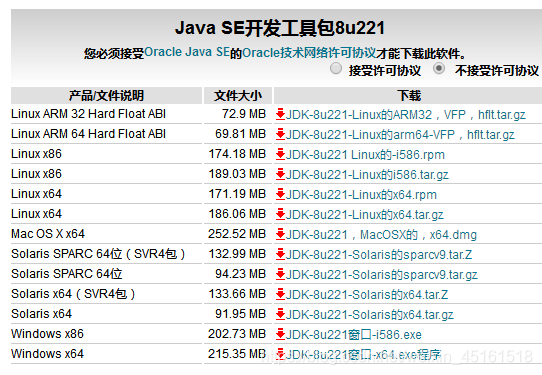Screen dimensions: 542x375
Task: Click the 215.35 MB file size
Action: (237, 354)
